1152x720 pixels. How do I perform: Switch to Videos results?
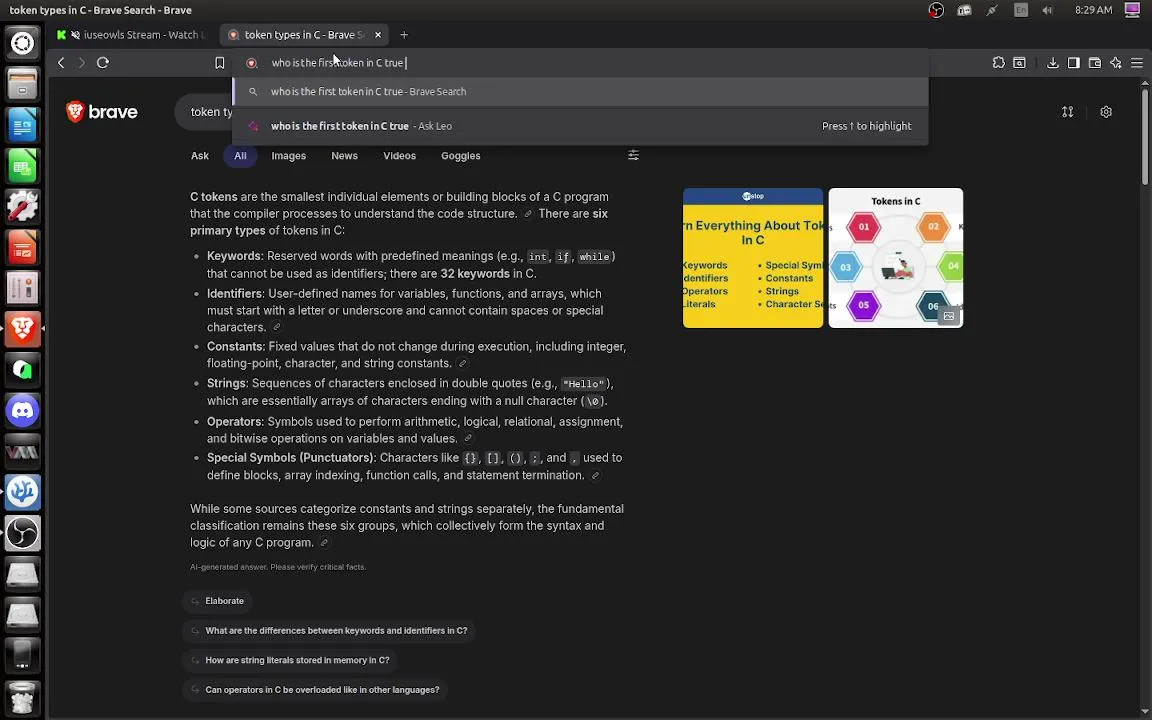coord(400,156)
